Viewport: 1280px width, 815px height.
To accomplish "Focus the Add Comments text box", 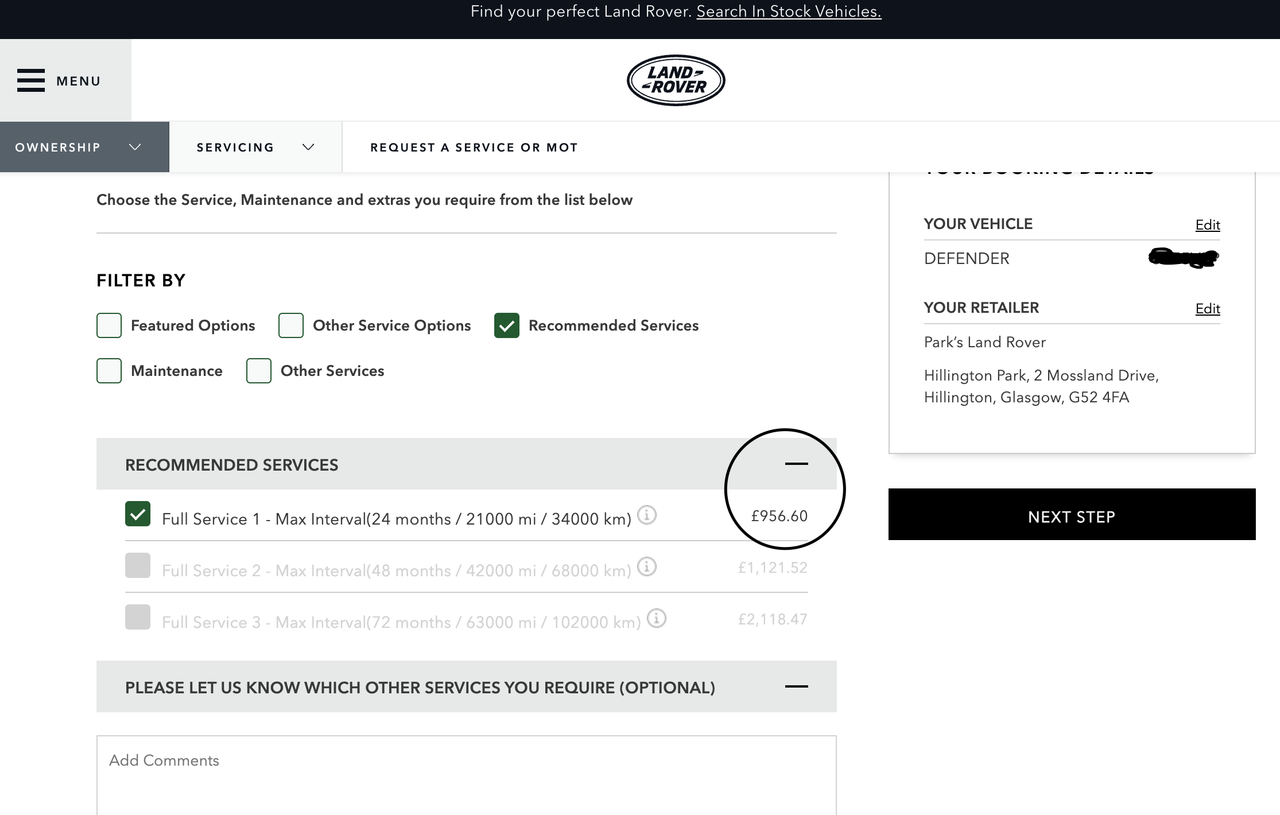I will coord(466,776).
